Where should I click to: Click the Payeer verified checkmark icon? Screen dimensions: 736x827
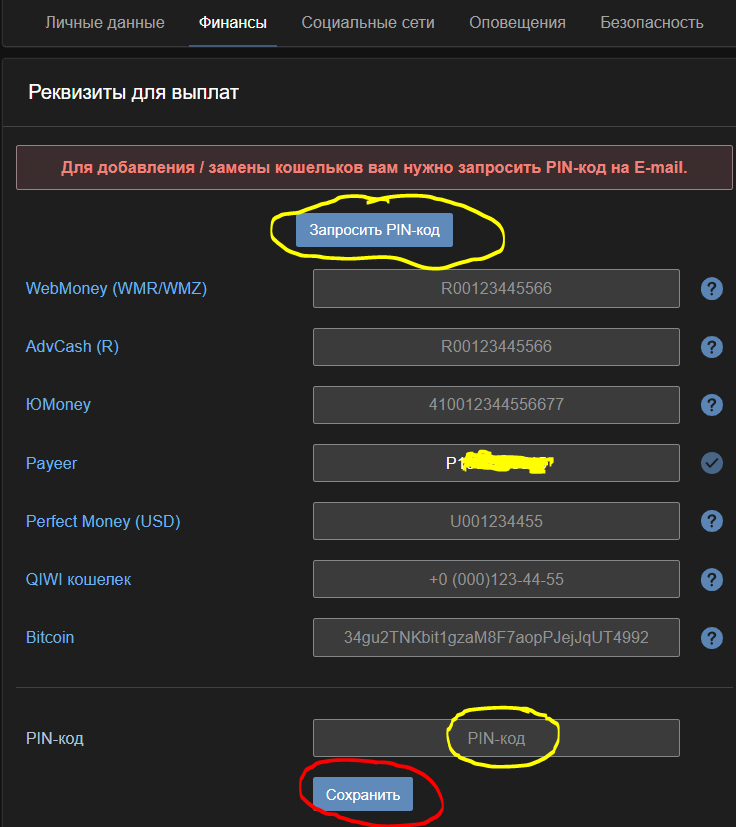(x=711, y=463)
